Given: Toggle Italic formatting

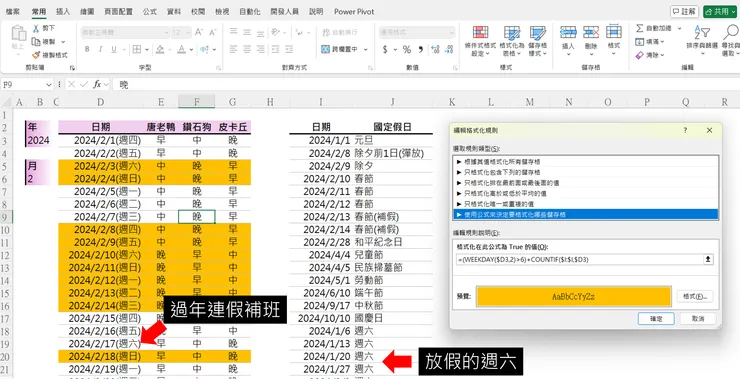Looking at the screenshot, I should point(101,49).
